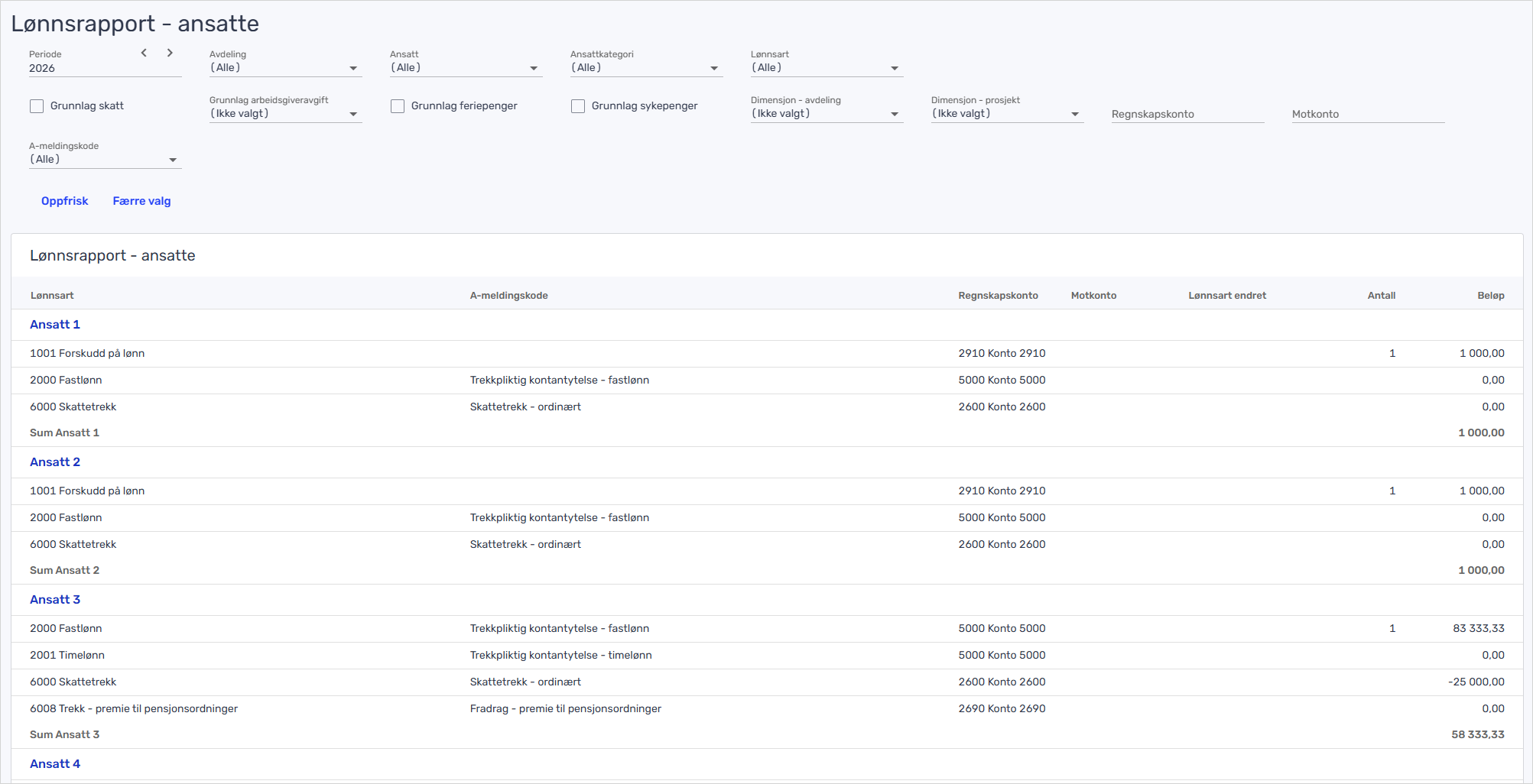Open the Lønnsart filter dropdown
1533x784 pixels.
pos(826,68)
